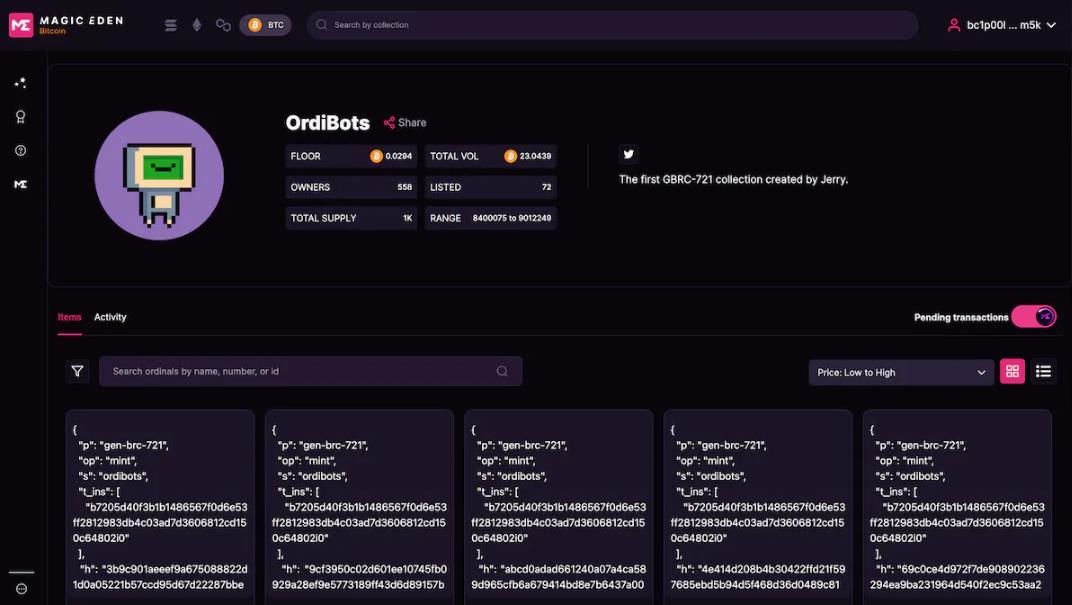Switch to list view layout

(x=1043, y=372)
